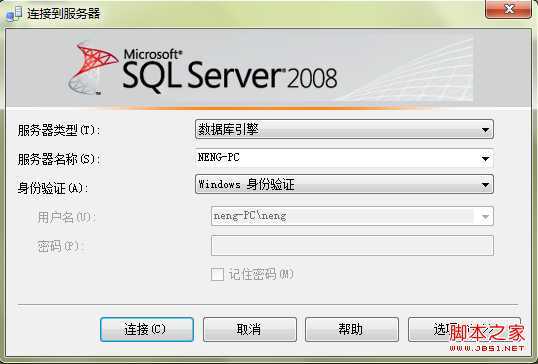
Task: Click inside the 密码 password field
Action: pyautogui.click(x=352, y=245)
